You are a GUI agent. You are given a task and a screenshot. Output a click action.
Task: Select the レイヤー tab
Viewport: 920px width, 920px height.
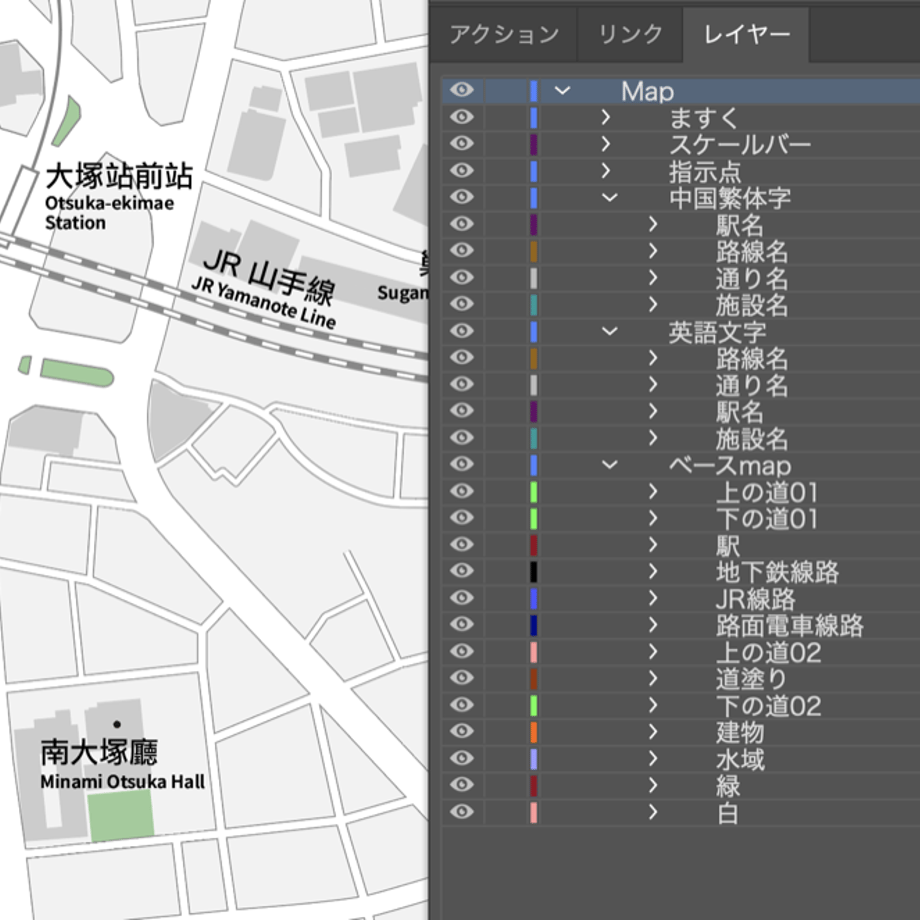[x=746, y=35]
